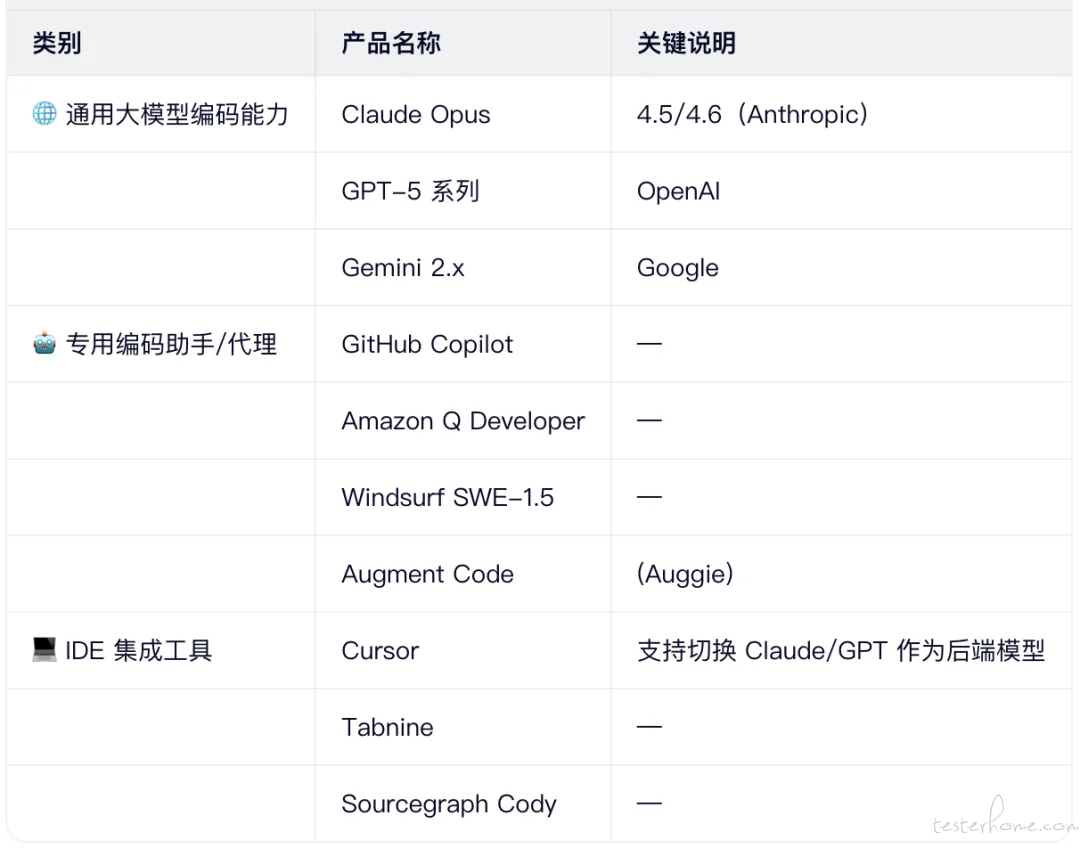The height and width of the screenshot is (848, 1080).
Task: Click the 产品名称 column header
Action: tap(391, 43)
